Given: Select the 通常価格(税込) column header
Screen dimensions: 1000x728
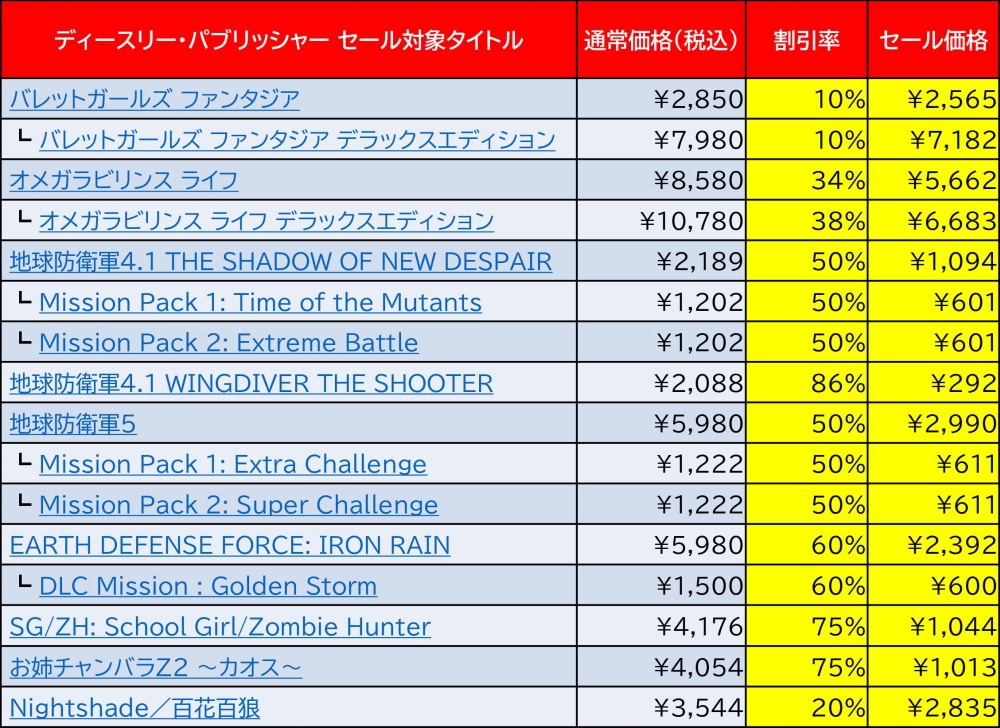Looking at the screenshot, I should [x=661, y=41].
